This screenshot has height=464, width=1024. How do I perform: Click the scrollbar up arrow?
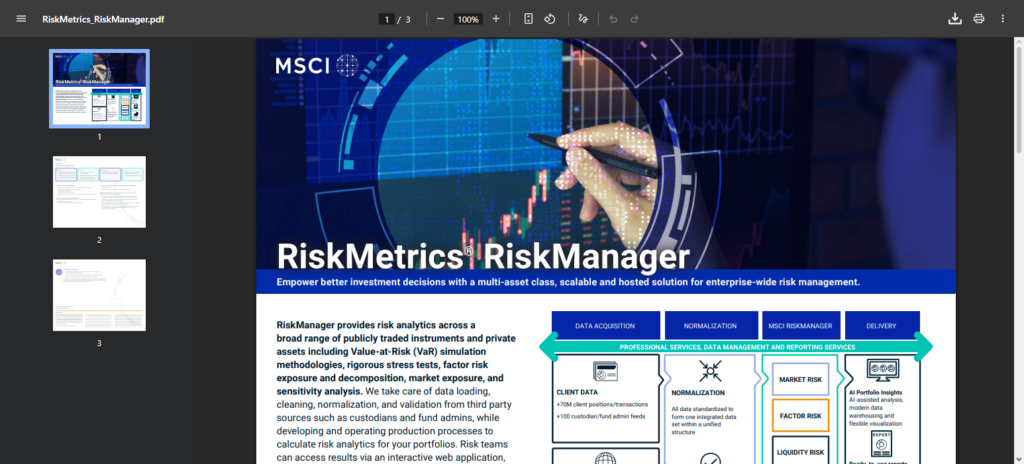(1018, 42)
